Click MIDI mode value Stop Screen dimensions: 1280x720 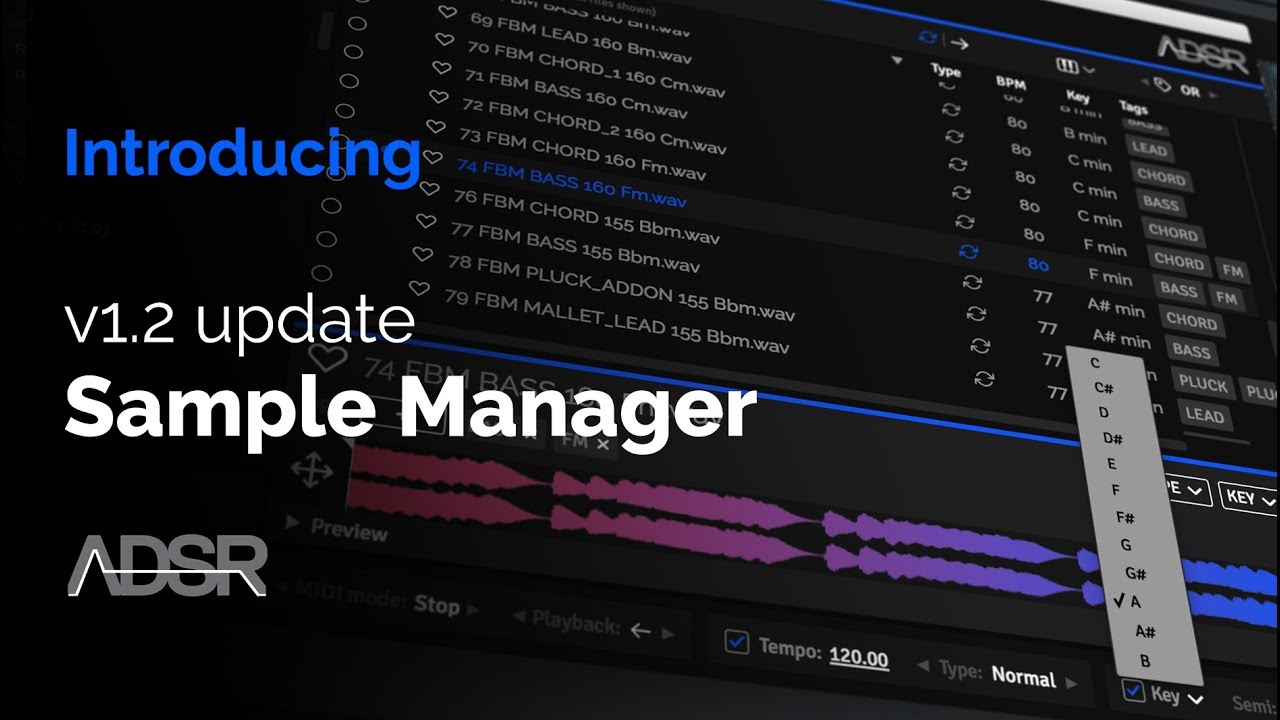(x=436, y=605)
